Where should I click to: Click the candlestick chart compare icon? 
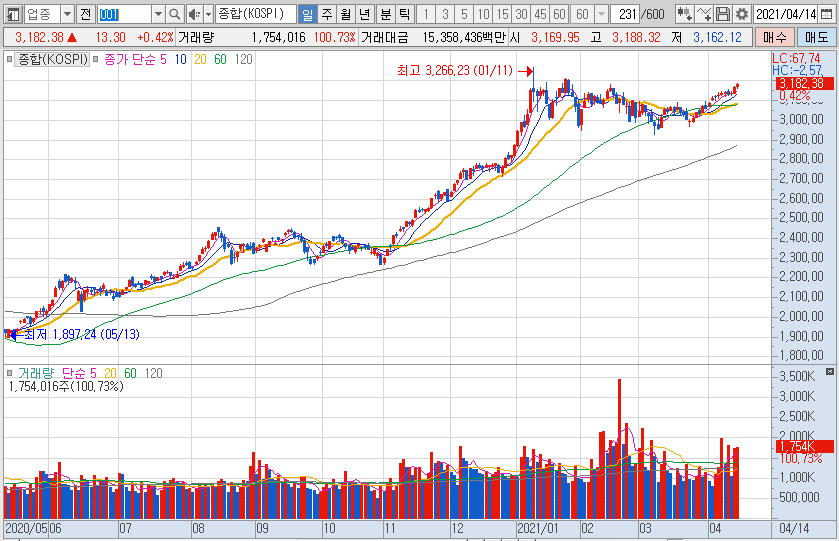pyautogui.click(x=684, y=14)
